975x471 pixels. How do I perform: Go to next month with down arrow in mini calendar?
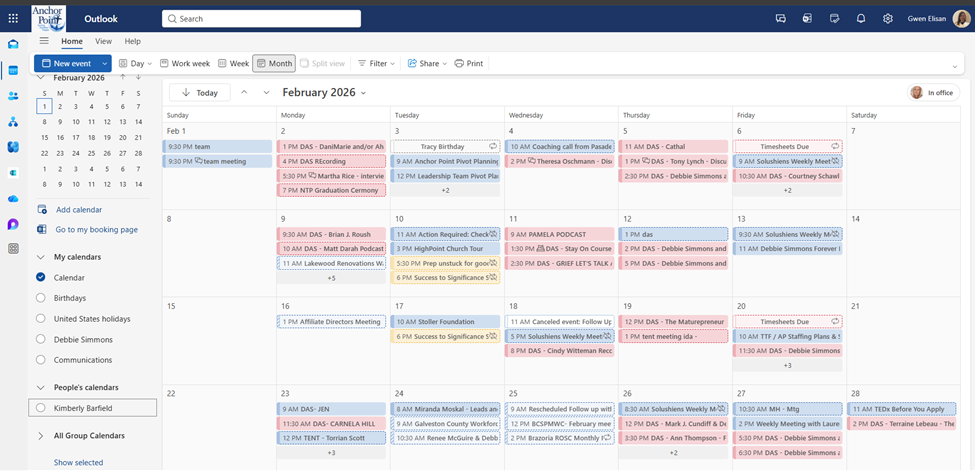138,78
